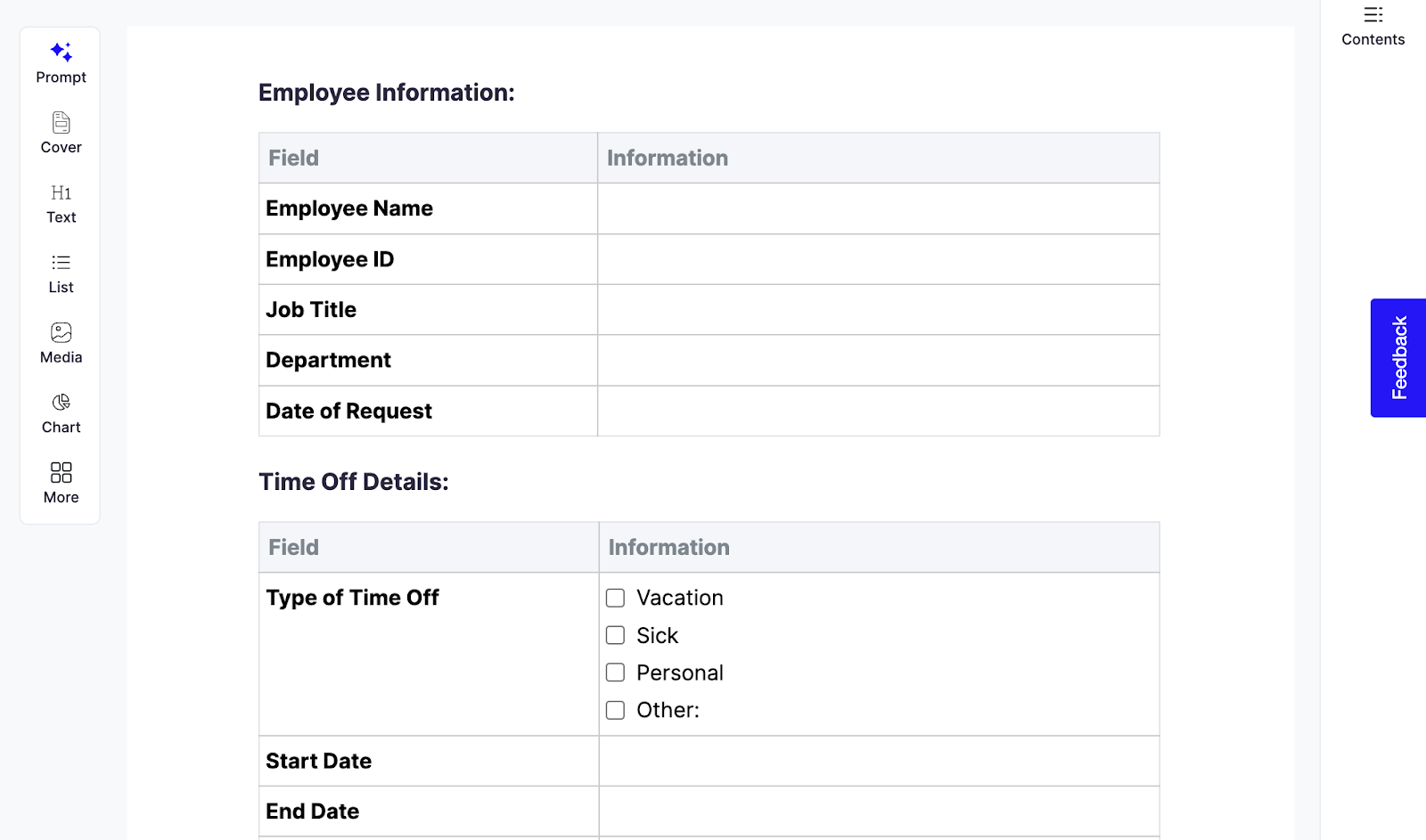
Task: Check the Personal checkbox
Action: (x=615, y=673)
